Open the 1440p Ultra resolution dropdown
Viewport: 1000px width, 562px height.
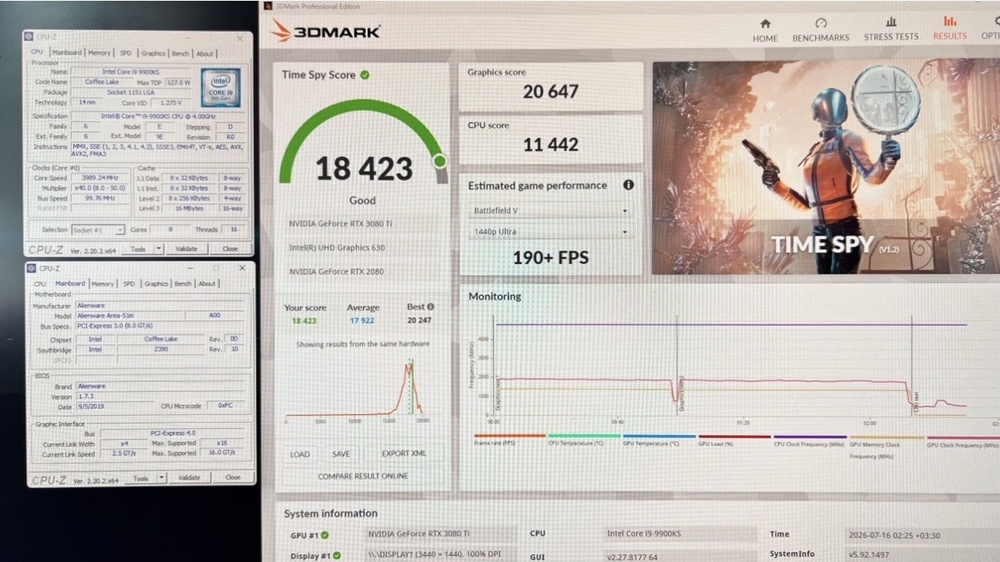pyautogui.click(x=550, y=232)
